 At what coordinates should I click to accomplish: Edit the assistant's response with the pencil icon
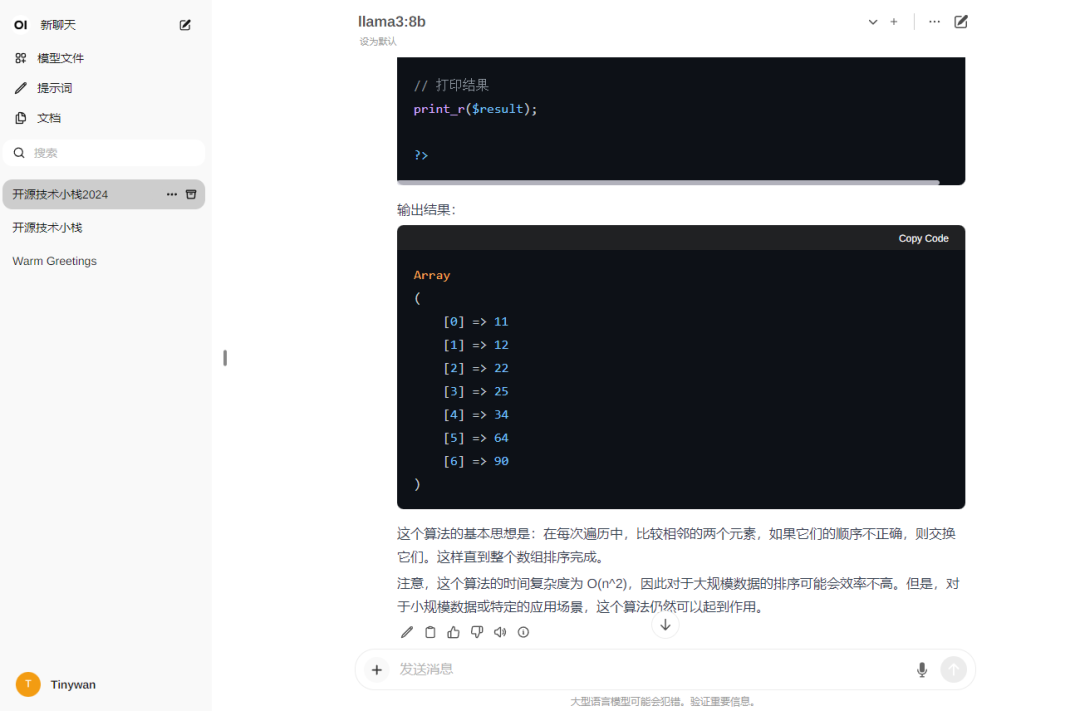[x=406, y=631]
